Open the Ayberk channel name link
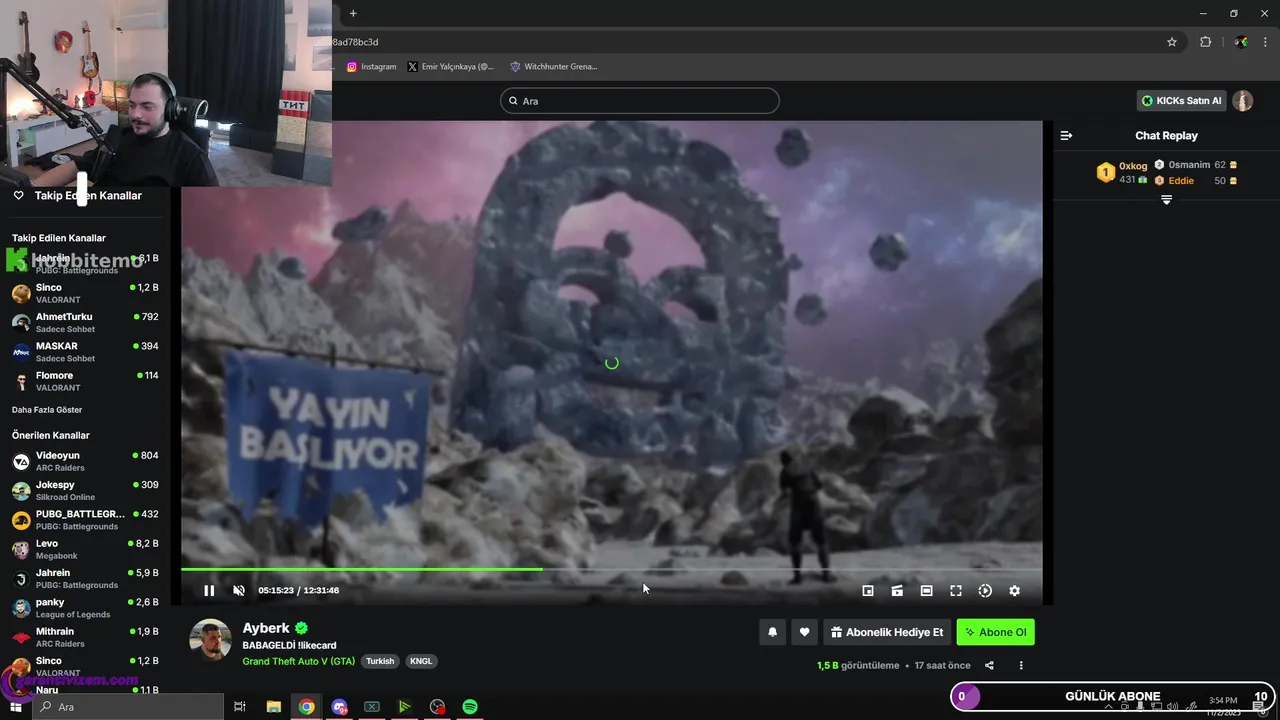This screenshot has height=720, width=1280. [x=266, y=628]
